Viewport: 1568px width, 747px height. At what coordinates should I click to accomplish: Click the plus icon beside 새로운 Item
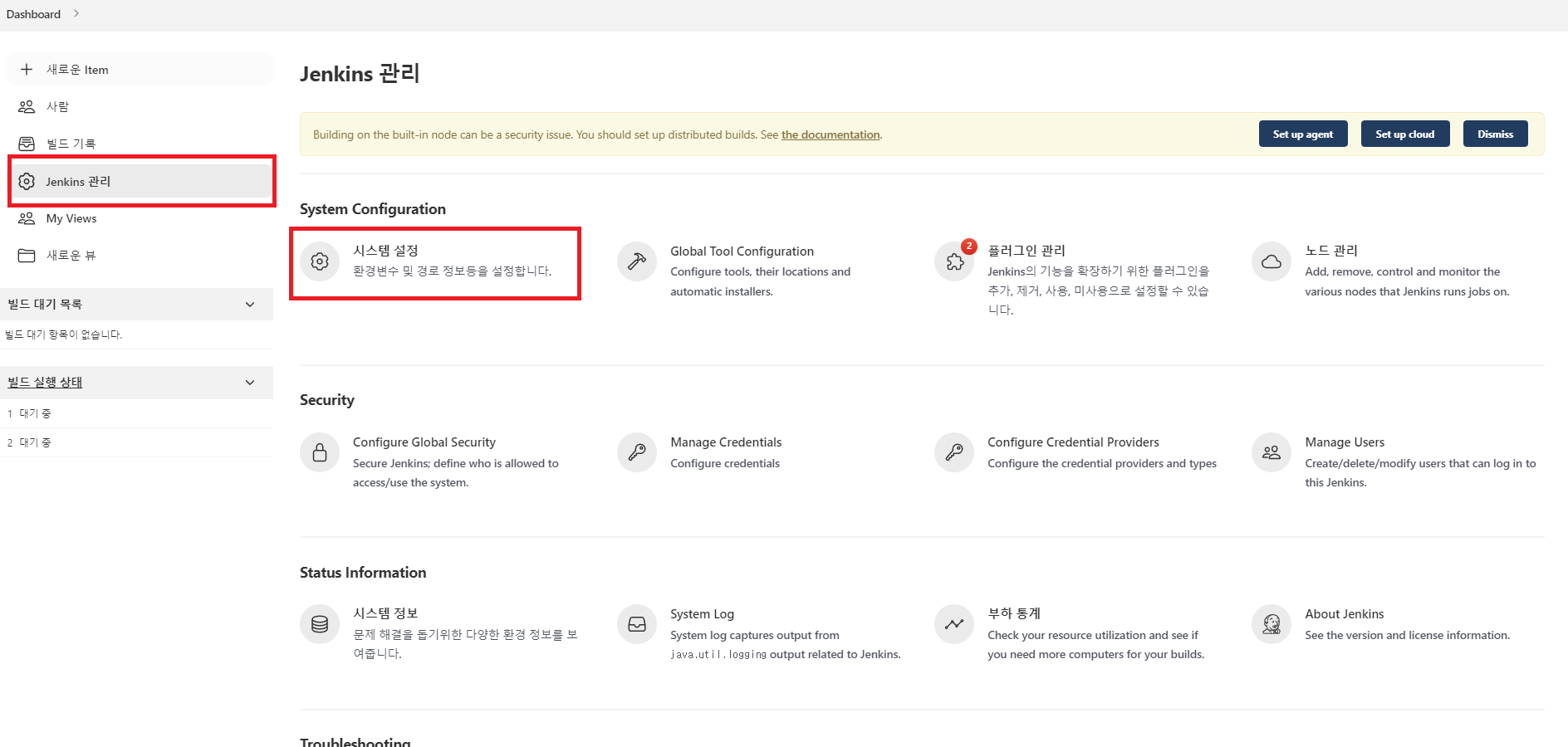[x=27, y=70]
